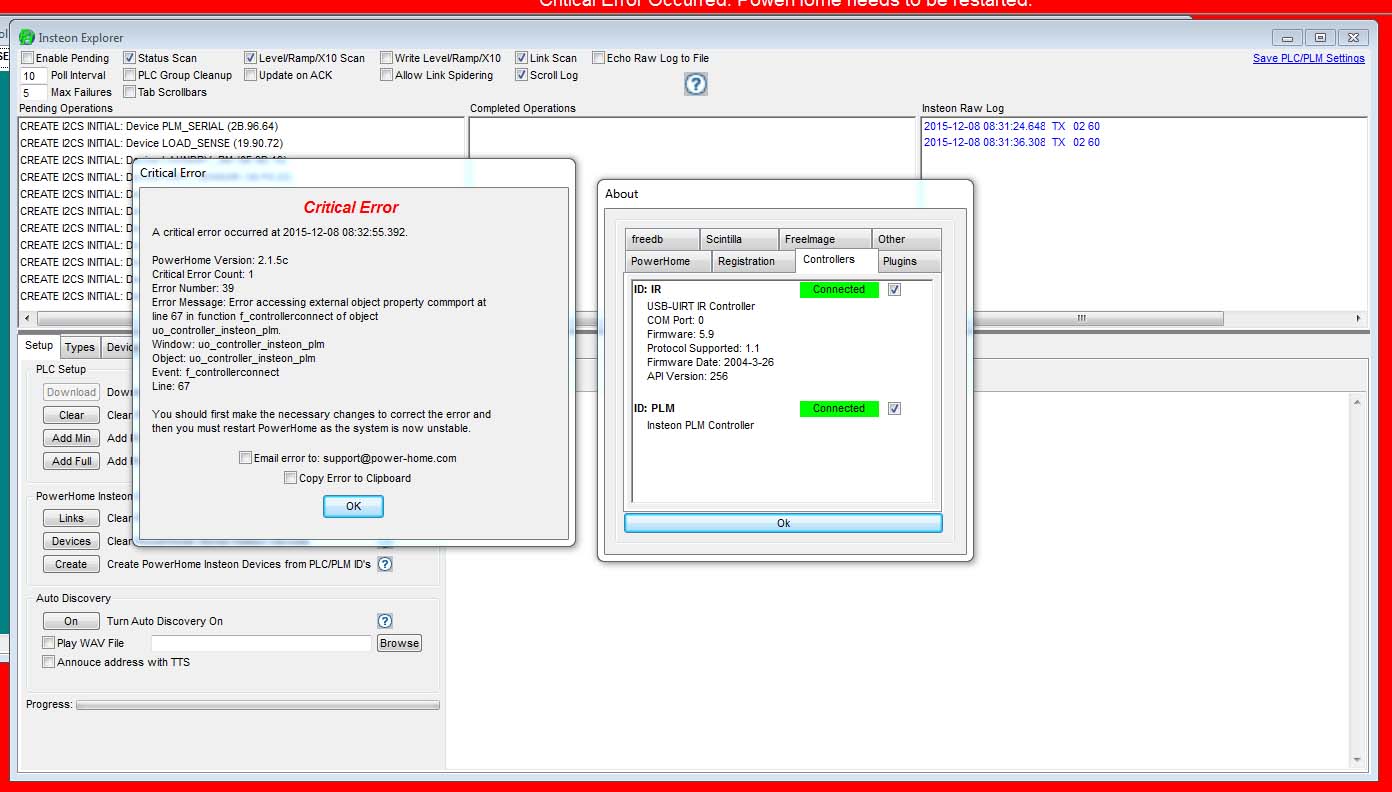Uncheck the PLM controller enabled checkbox

894,408
